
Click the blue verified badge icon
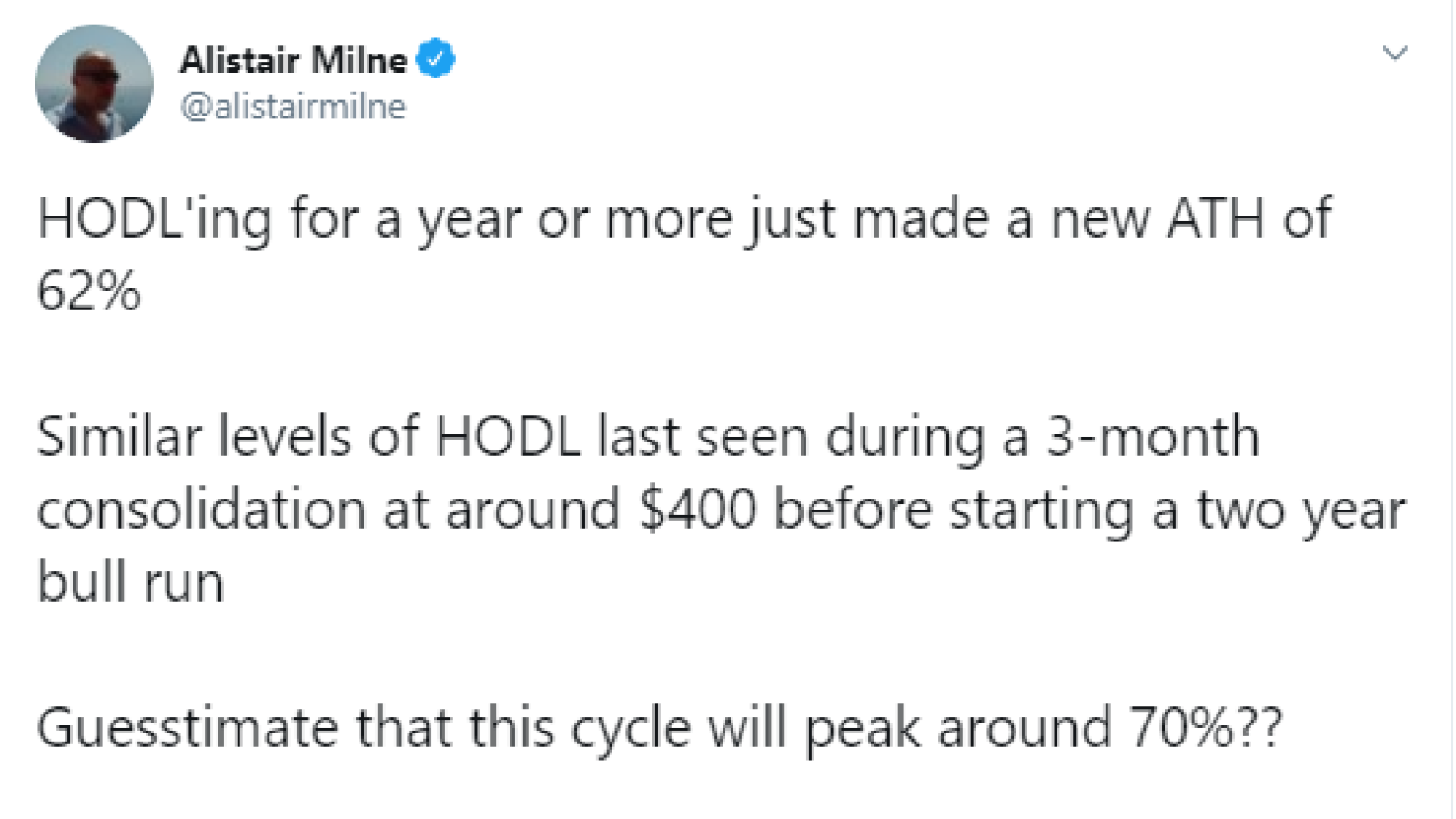(x=436, y=59)
